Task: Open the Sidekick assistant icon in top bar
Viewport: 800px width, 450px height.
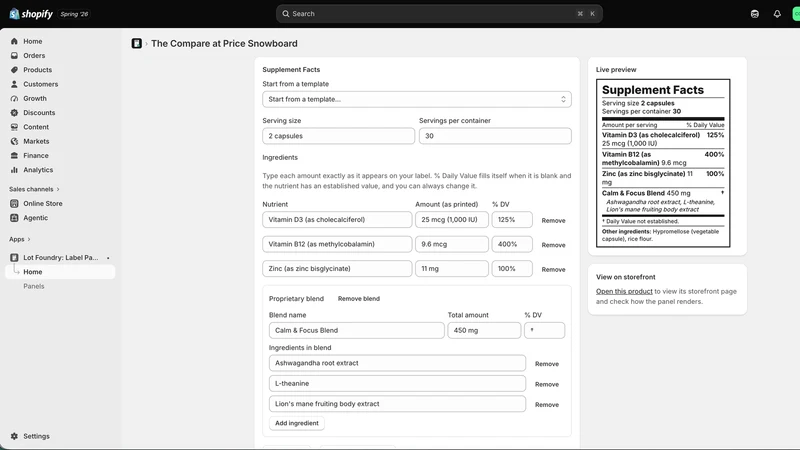Action: 755,14
